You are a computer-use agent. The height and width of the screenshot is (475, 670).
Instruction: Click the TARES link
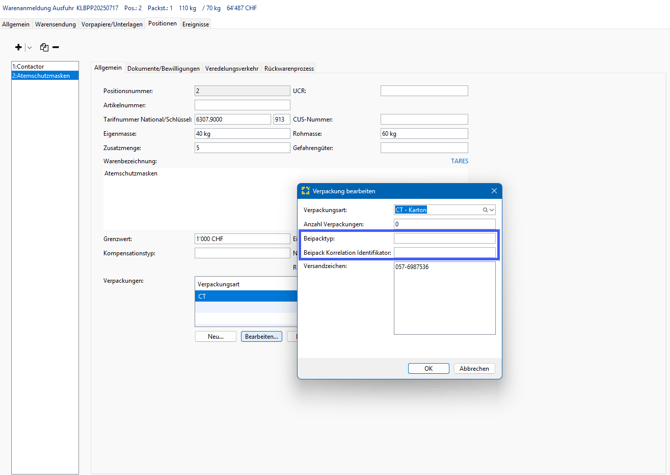pos(459,161)
